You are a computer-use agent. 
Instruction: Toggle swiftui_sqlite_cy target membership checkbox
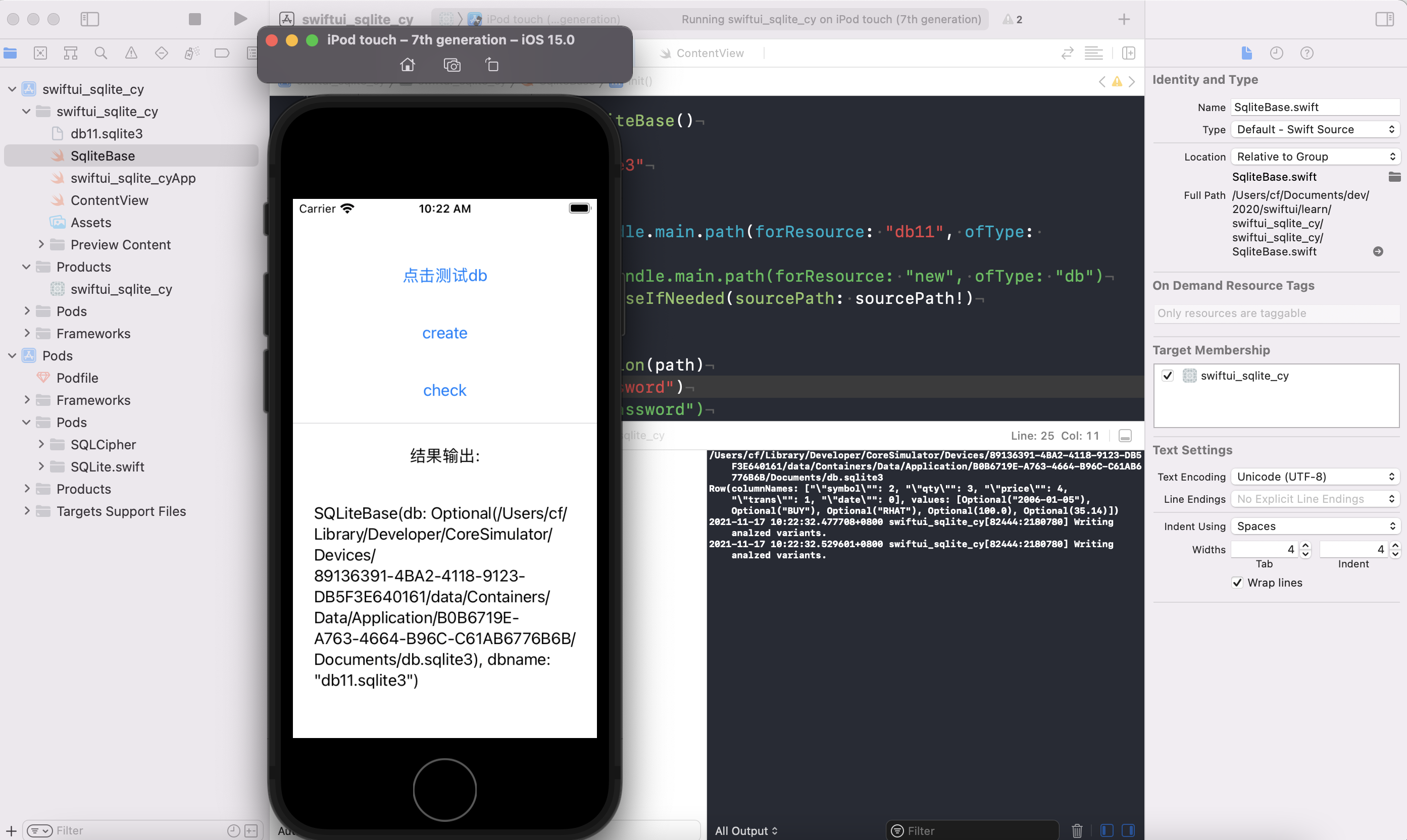(x=1169, y=375)
